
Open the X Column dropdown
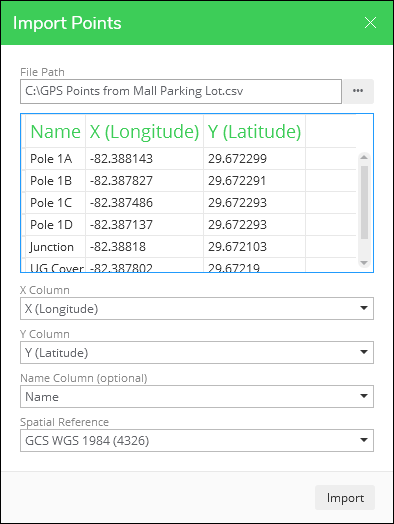tap(197, 308)
